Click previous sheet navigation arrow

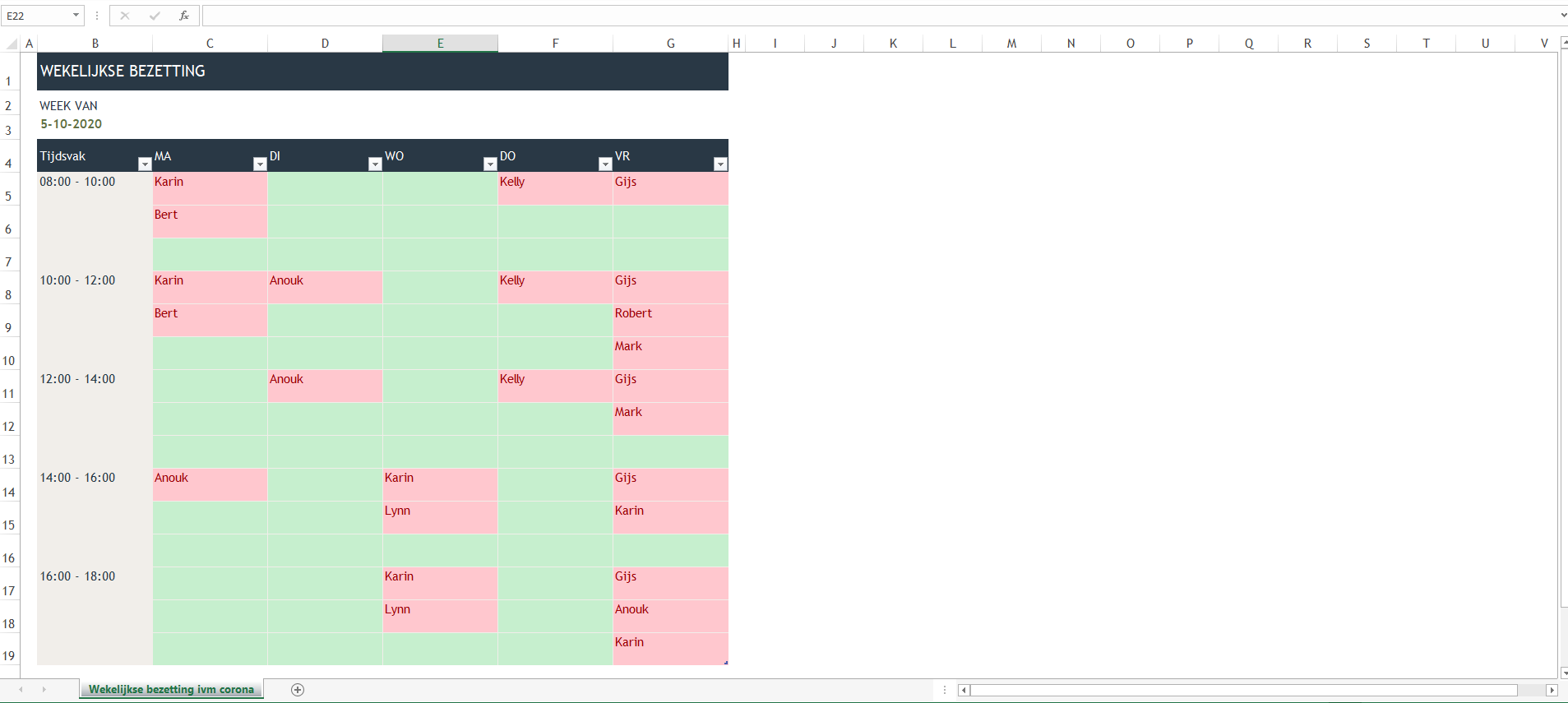pyautogui.click(x=21, y=690)
